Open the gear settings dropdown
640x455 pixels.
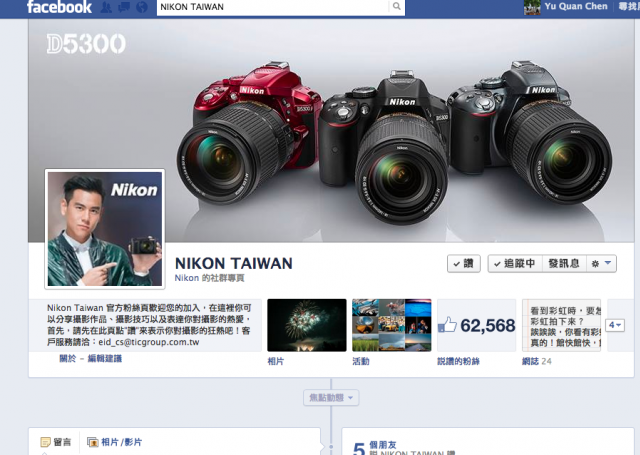click(x=601, y=264)
